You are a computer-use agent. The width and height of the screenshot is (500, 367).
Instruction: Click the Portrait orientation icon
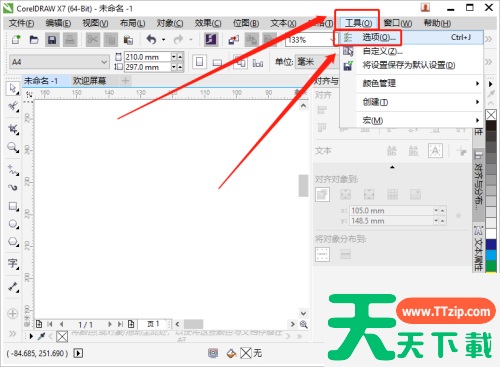tap(199, 62)
